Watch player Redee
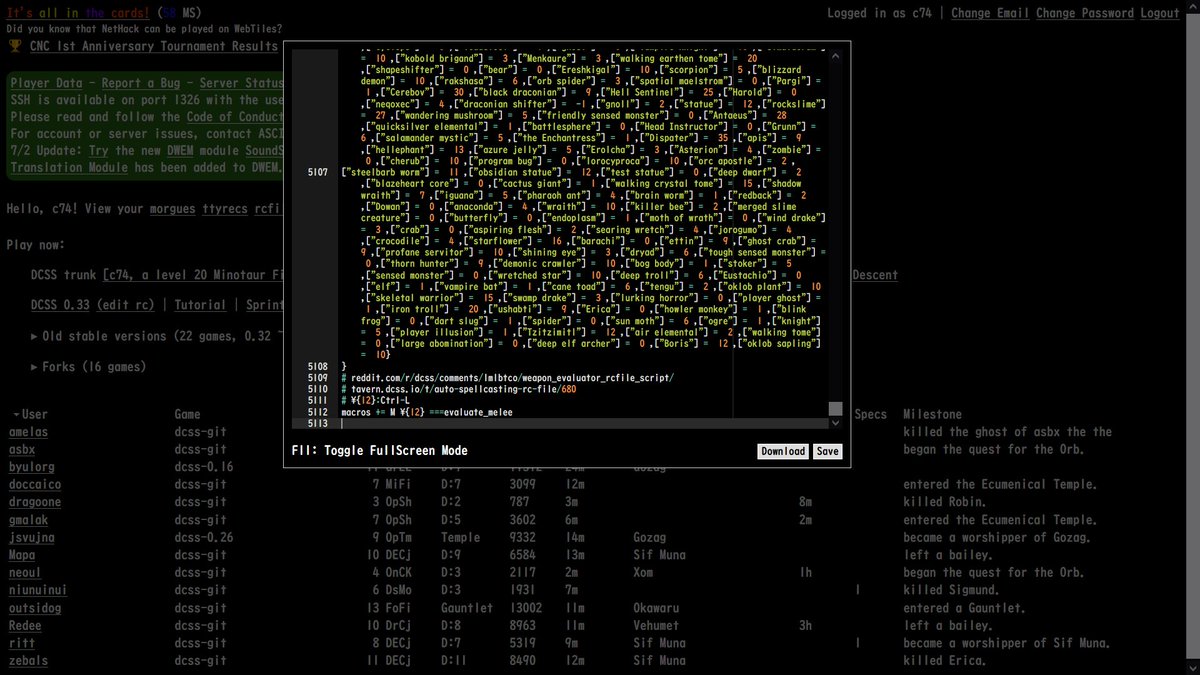 coord(25,626)
